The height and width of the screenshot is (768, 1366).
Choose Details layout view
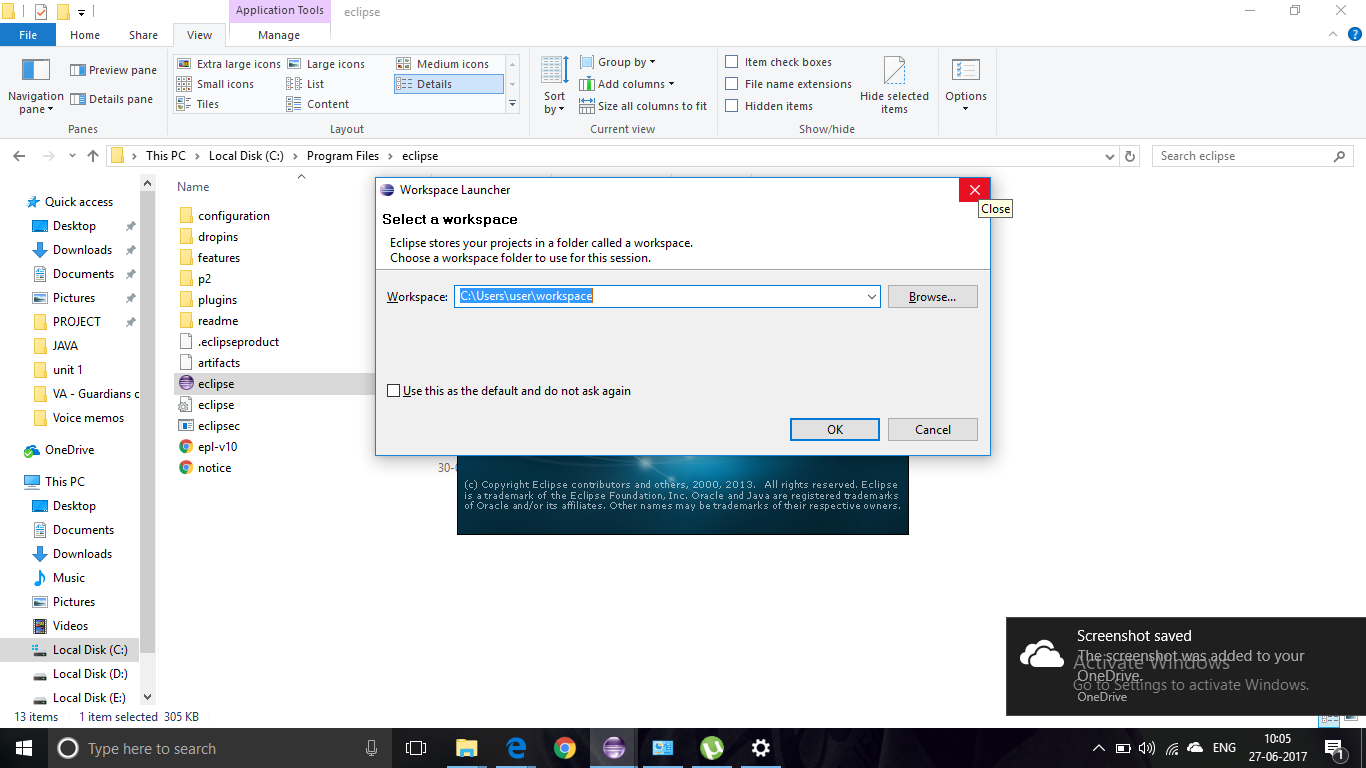[x=449, y=84]
